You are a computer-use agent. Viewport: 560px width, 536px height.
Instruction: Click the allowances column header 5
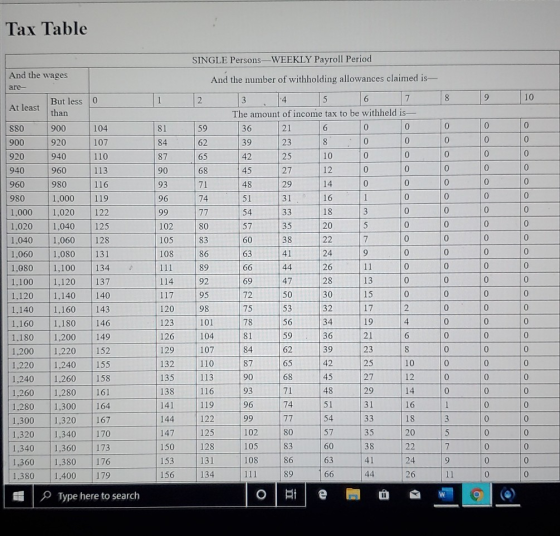(x=325, y=99)
